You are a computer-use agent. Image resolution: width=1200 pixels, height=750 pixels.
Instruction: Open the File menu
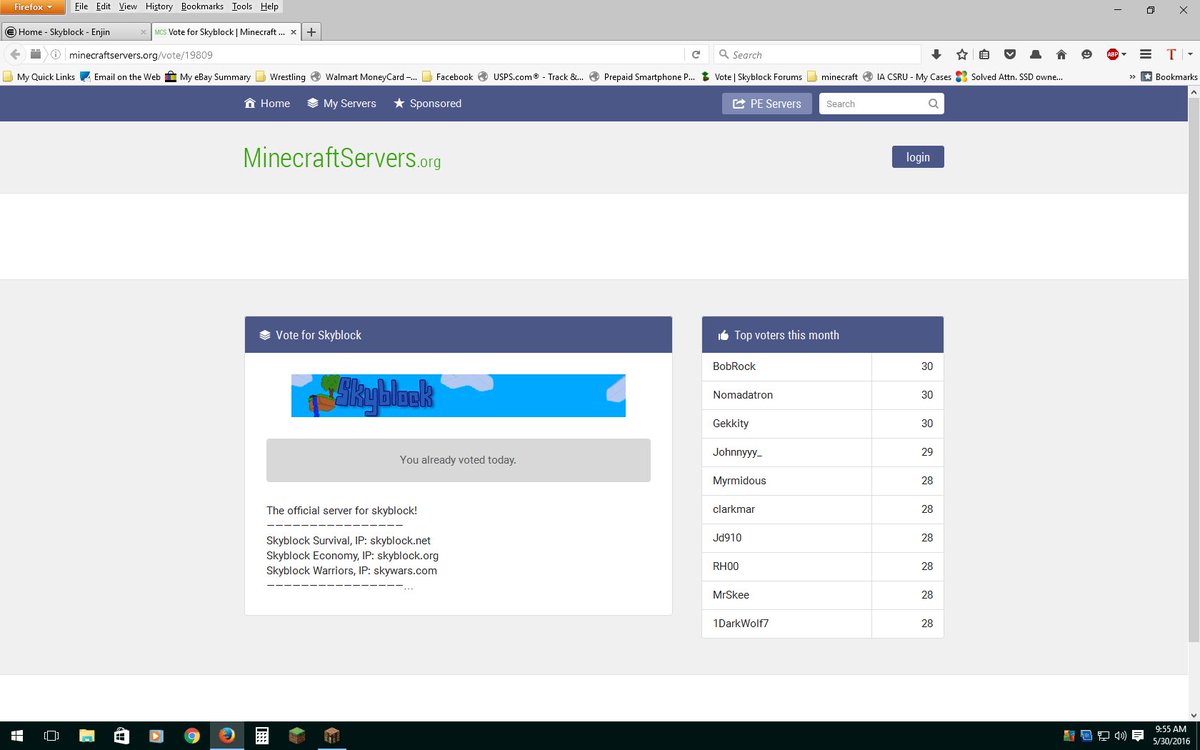pyautogui.click(x=81, y=6)
